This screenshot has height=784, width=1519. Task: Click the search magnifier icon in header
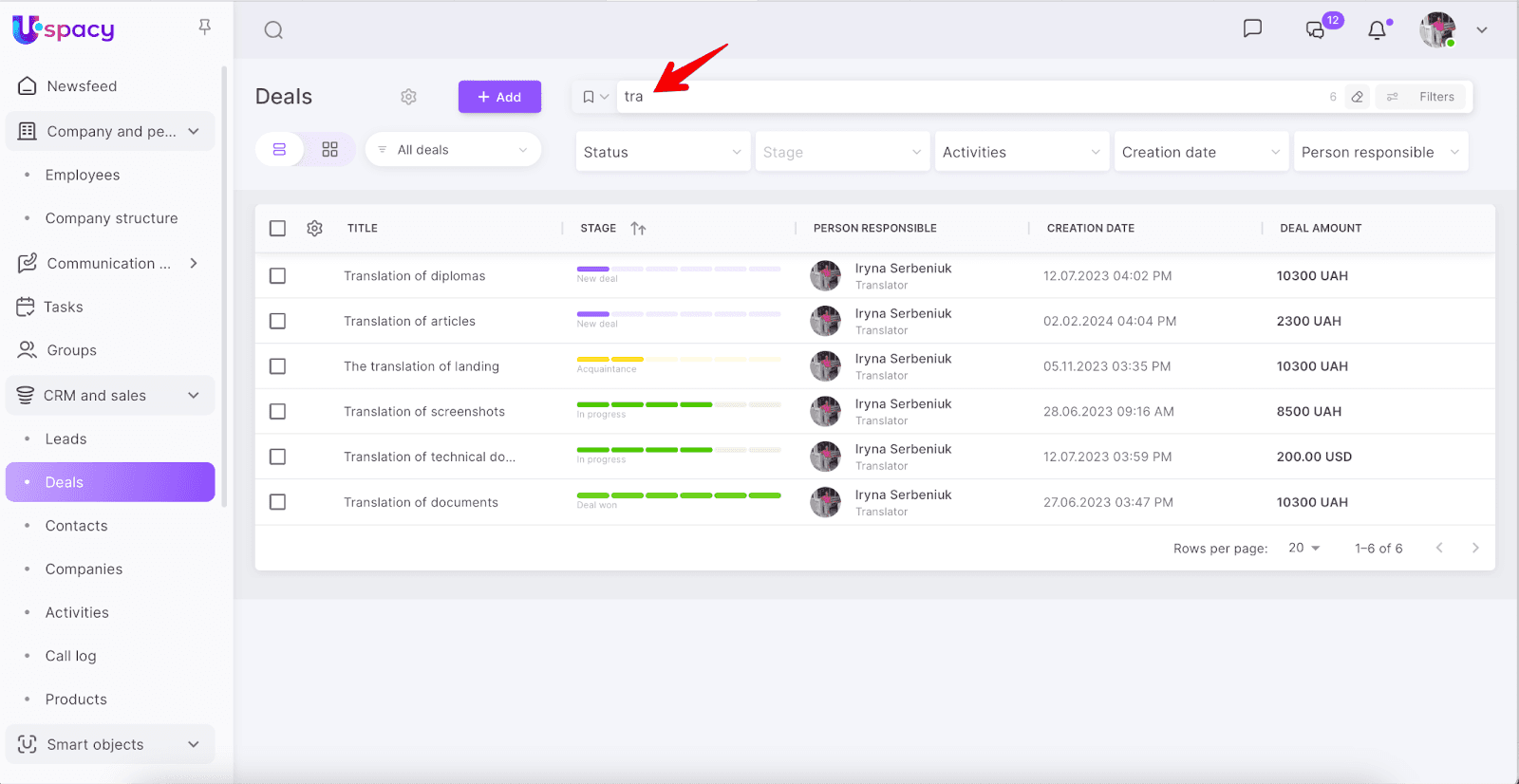pos(273,30)
